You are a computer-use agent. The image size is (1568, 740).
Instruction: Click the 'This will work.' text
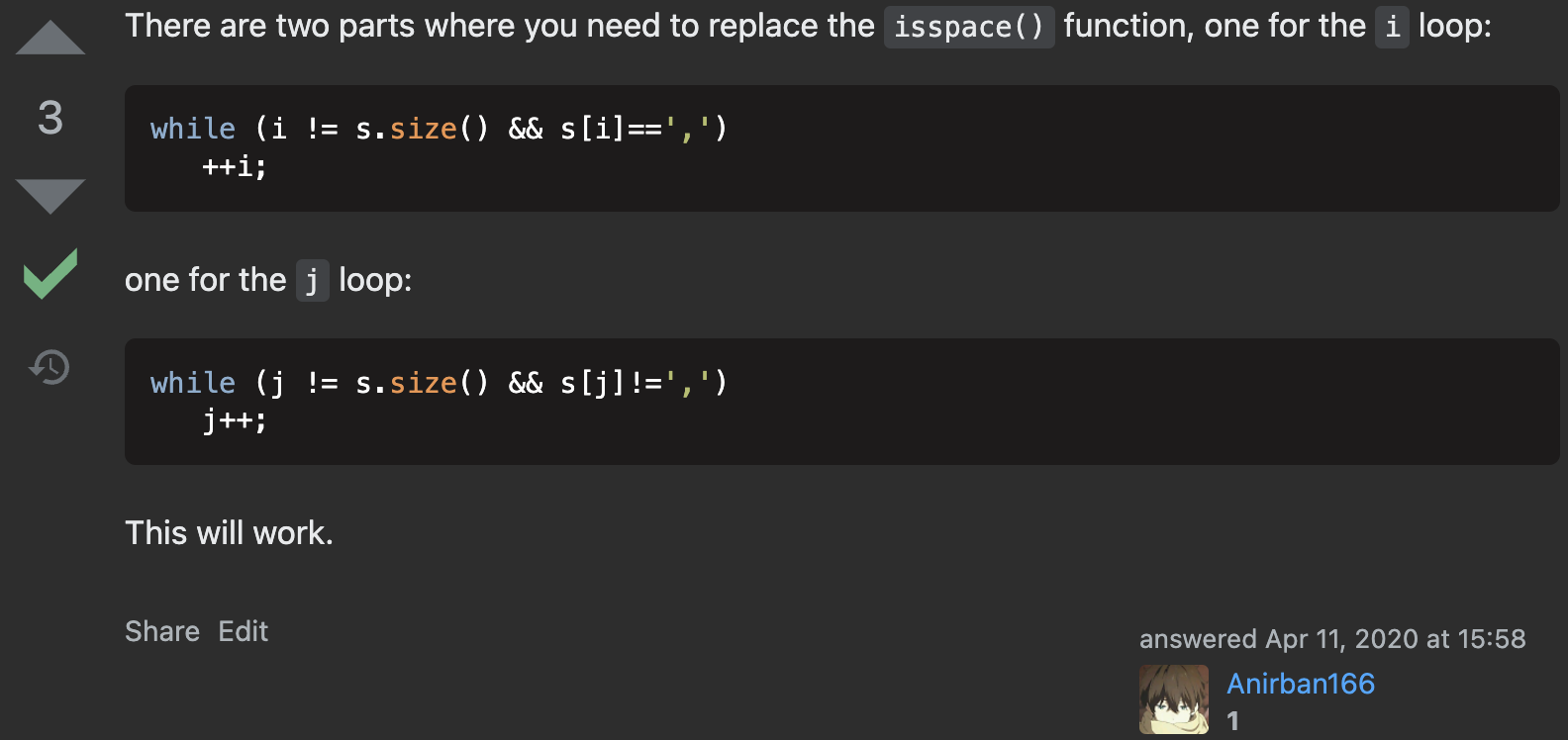[229, 533]
